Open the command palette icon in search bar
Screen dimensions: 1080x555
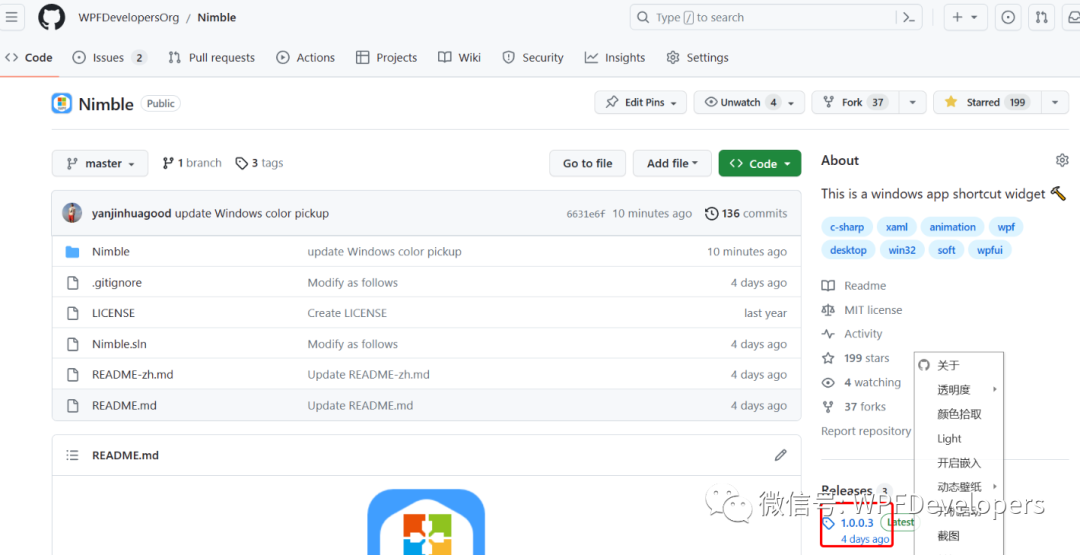tap(909, 17)
